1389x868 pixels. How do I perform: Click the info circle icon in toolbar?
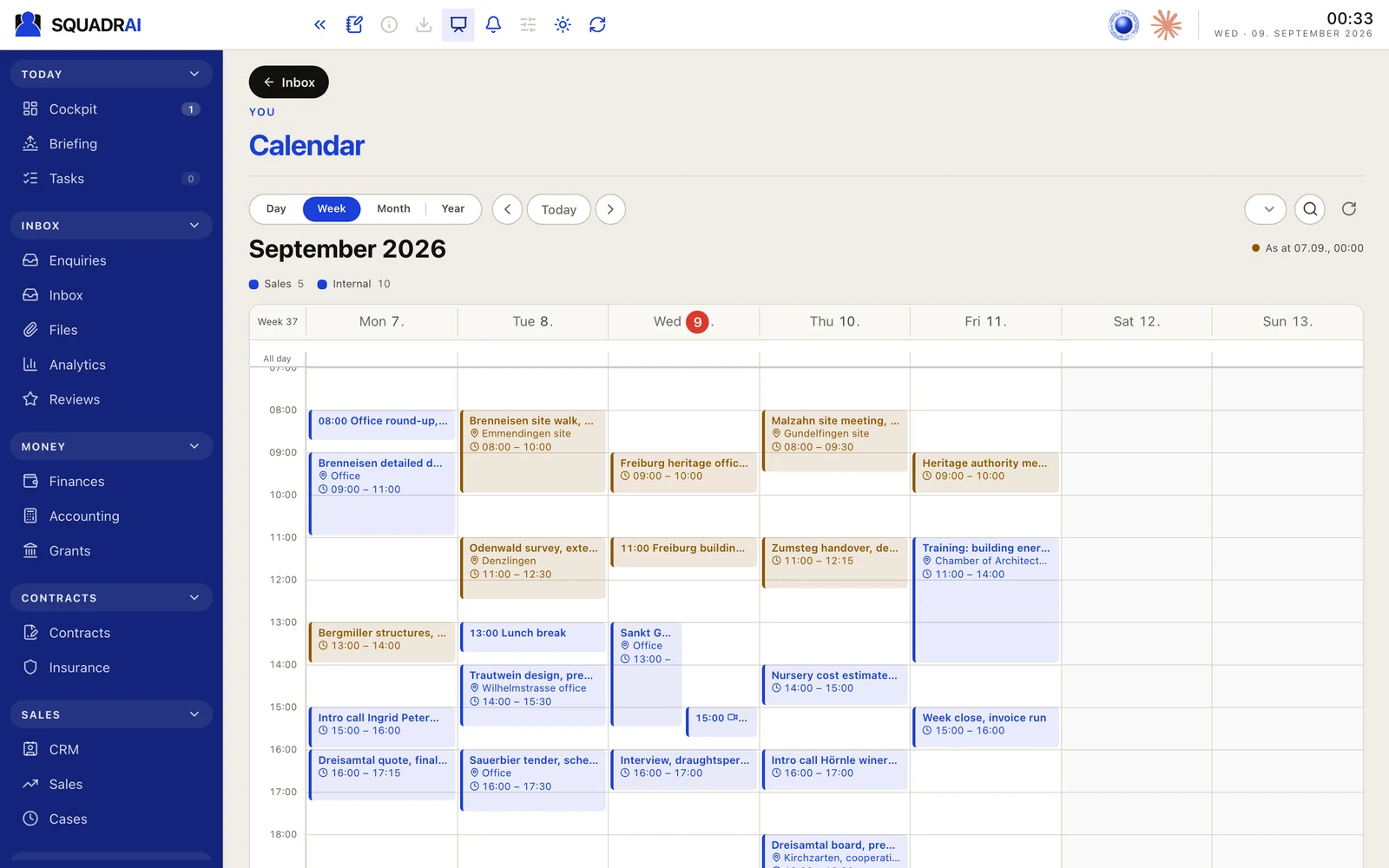[x=389, y=24]
